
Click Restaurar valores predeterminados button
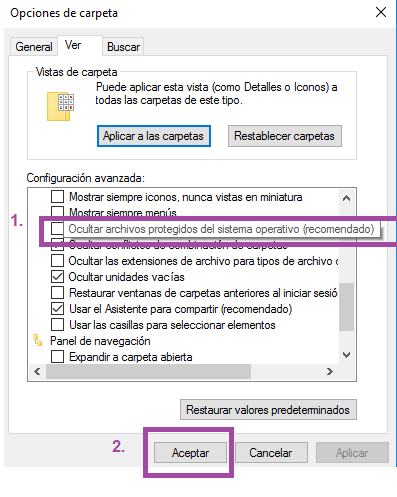click(268, 410)
